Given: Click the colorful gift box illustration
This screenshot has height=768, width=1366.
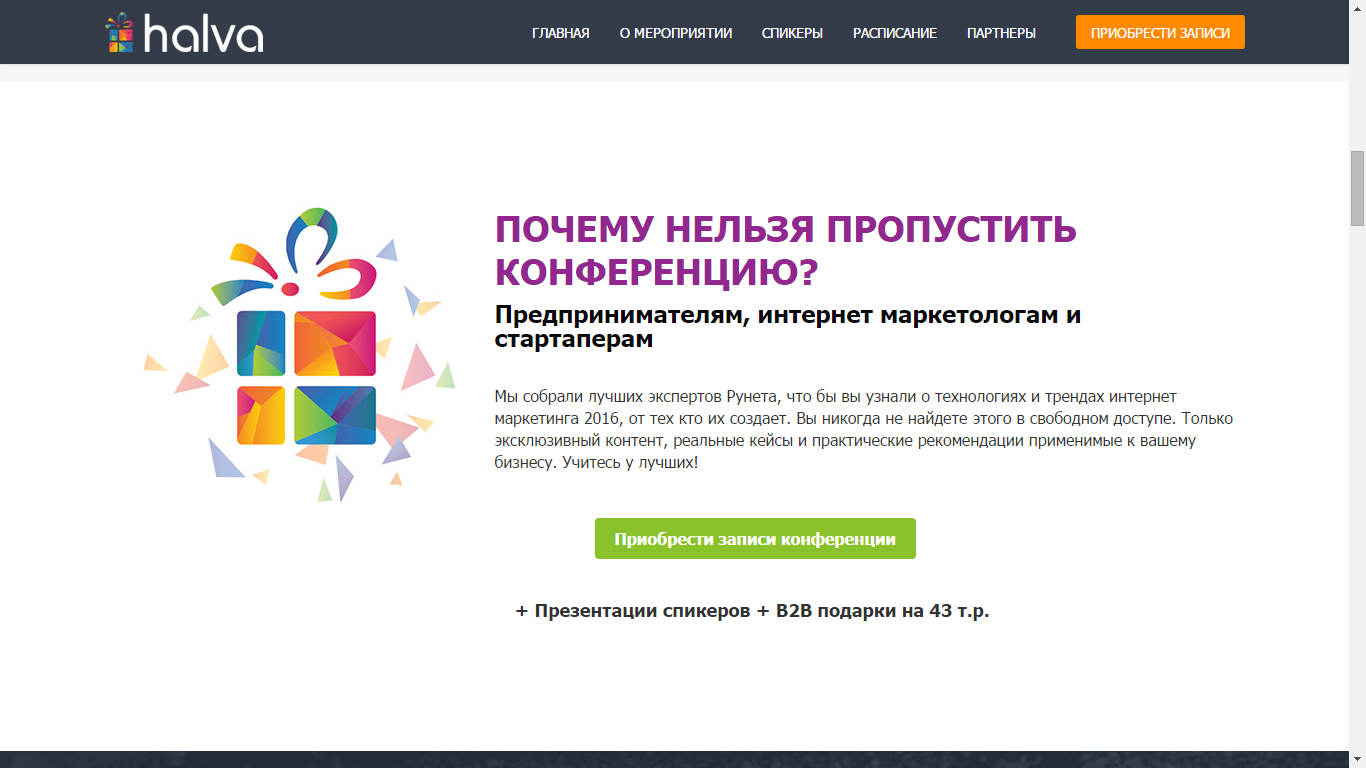Looking at the screenshot, I should click(300, 355).
